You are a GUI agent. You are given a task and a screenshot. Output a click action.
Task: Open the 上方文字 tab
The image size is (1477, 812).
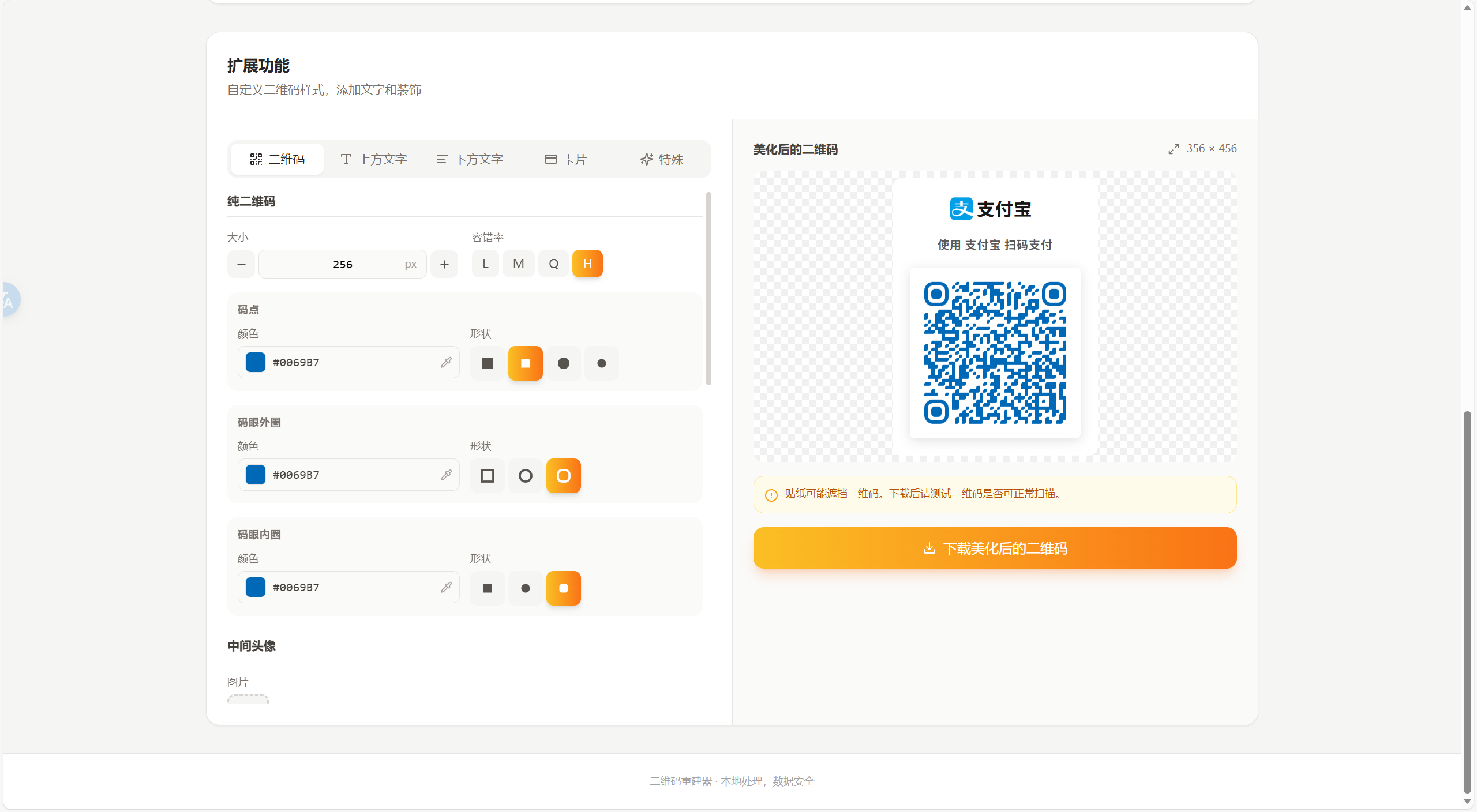[x=373, y=159]
